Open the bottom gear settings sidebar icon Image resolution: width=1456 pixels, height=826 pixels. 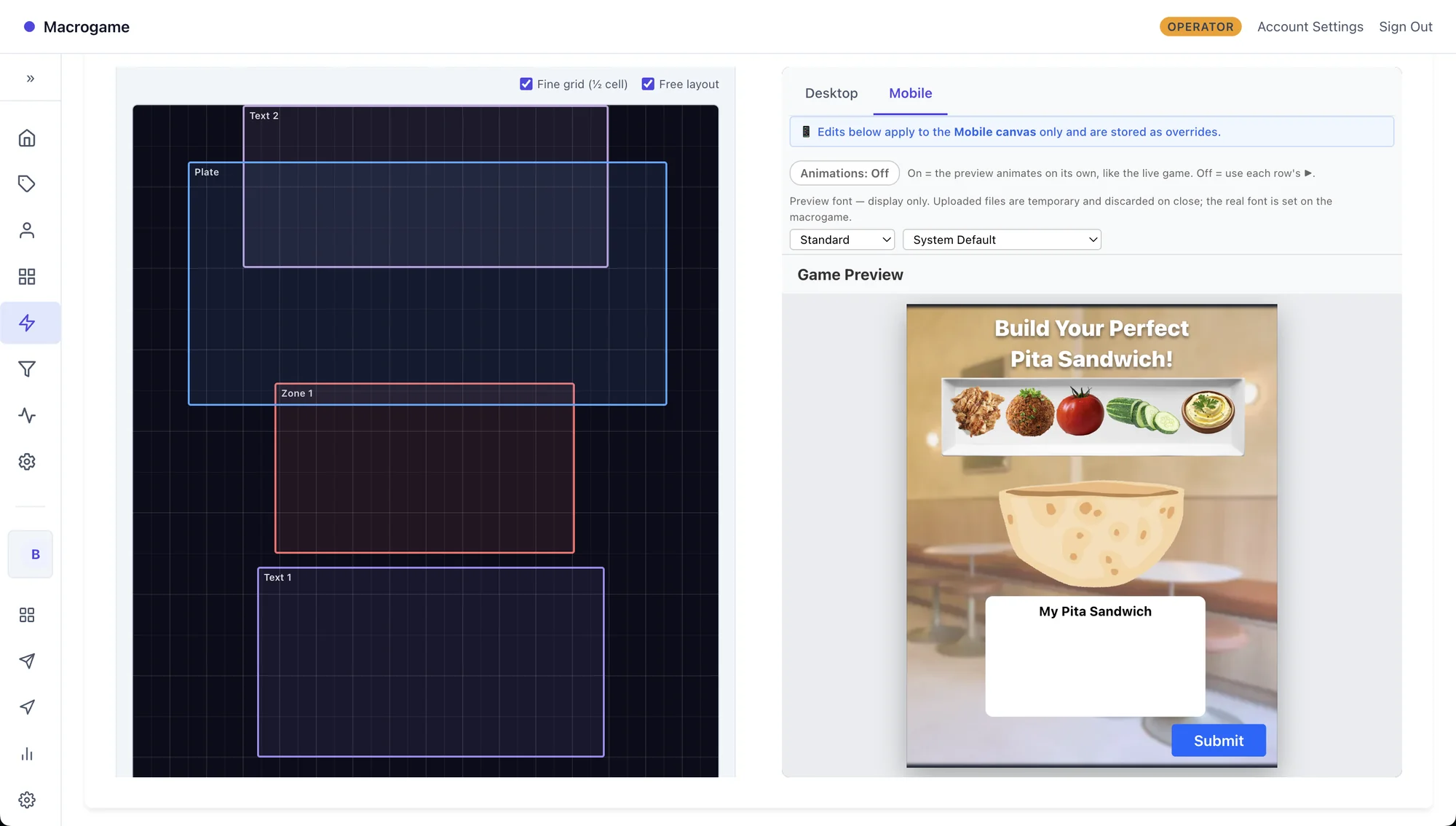[27, 800]
